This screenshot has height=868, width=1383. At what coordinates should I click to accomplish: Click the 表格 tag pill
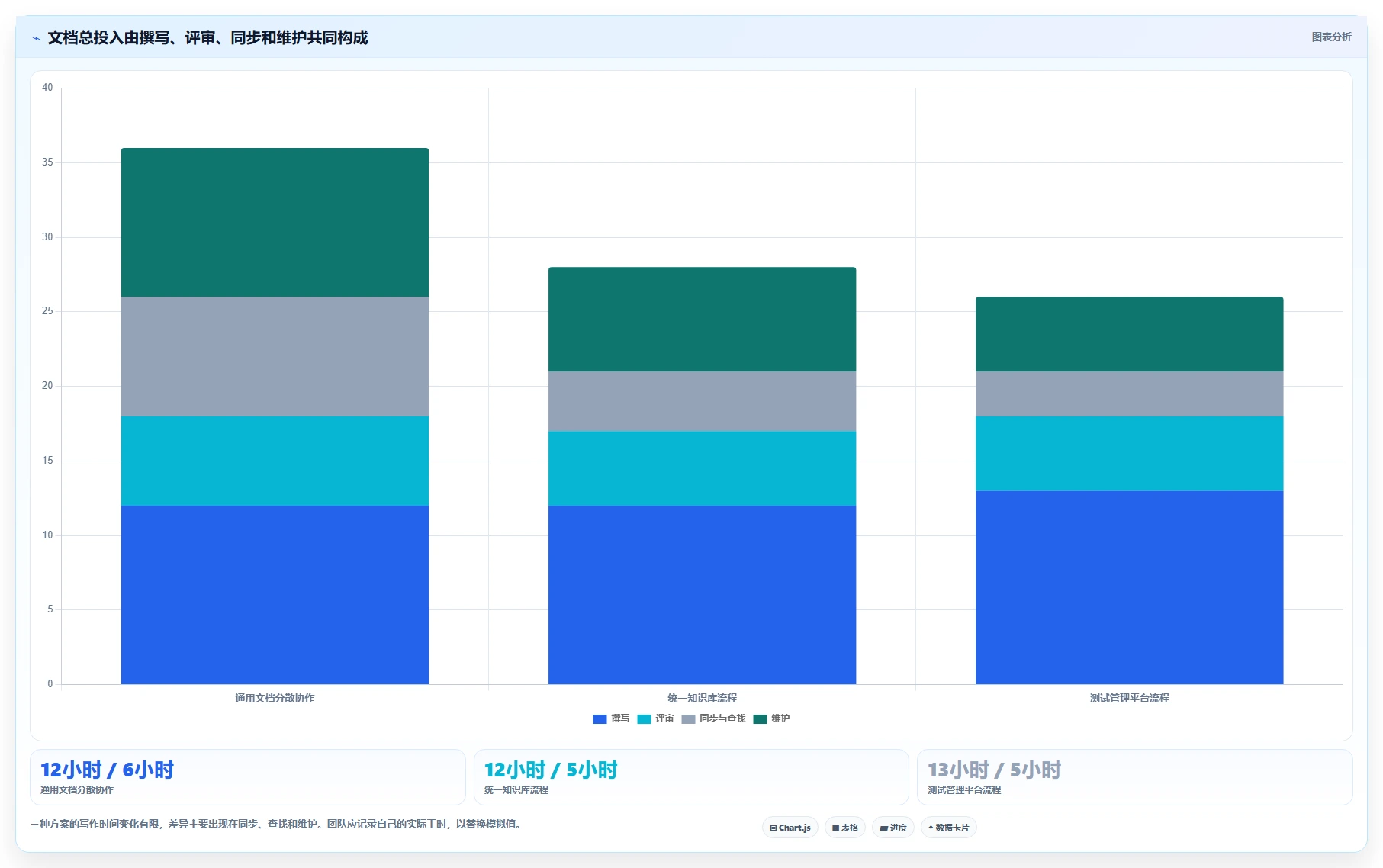[x=844, y=828]
